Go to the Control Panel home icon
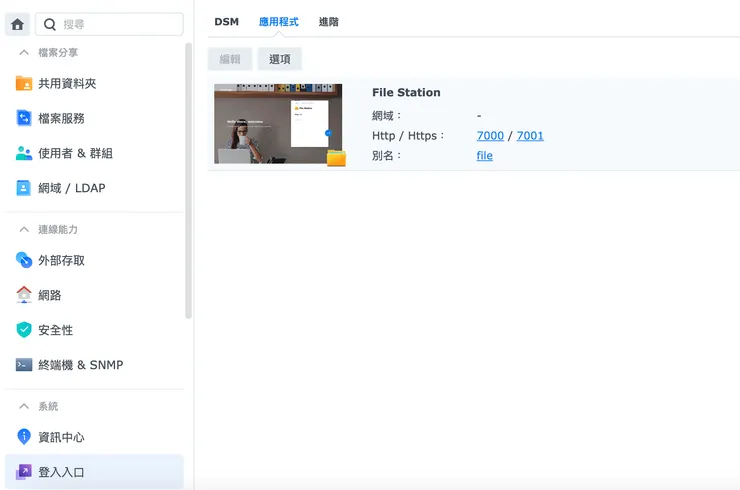This screenshot has width=740, height=490. pyautogui.click(x=17, y=24)
